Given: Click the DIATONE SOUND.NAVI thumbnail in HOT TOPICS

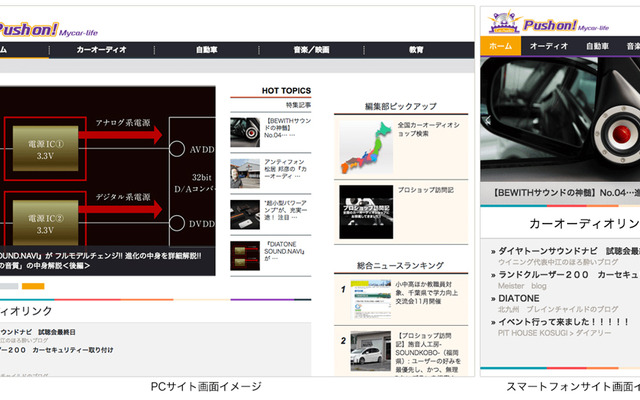Looking at the screenshot, I should [245, 256].
